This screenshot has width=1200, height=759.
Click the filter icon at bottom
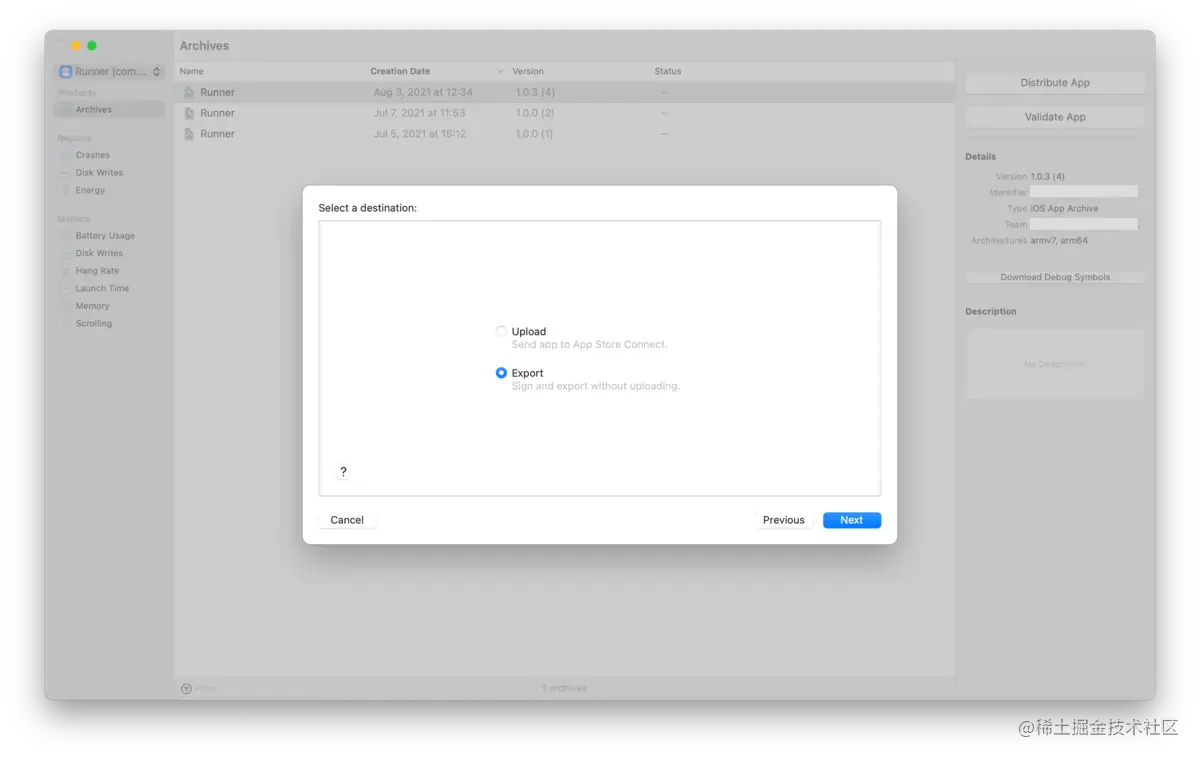coord(186,689)
